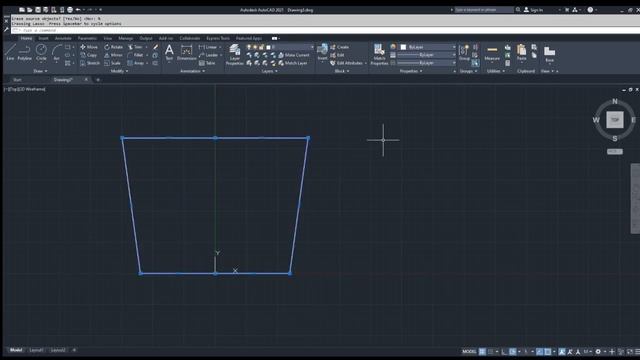The width and height of the screenshot is (640, 360).
Task: Expand the Properties panel
Action: [x=411, y=71]
